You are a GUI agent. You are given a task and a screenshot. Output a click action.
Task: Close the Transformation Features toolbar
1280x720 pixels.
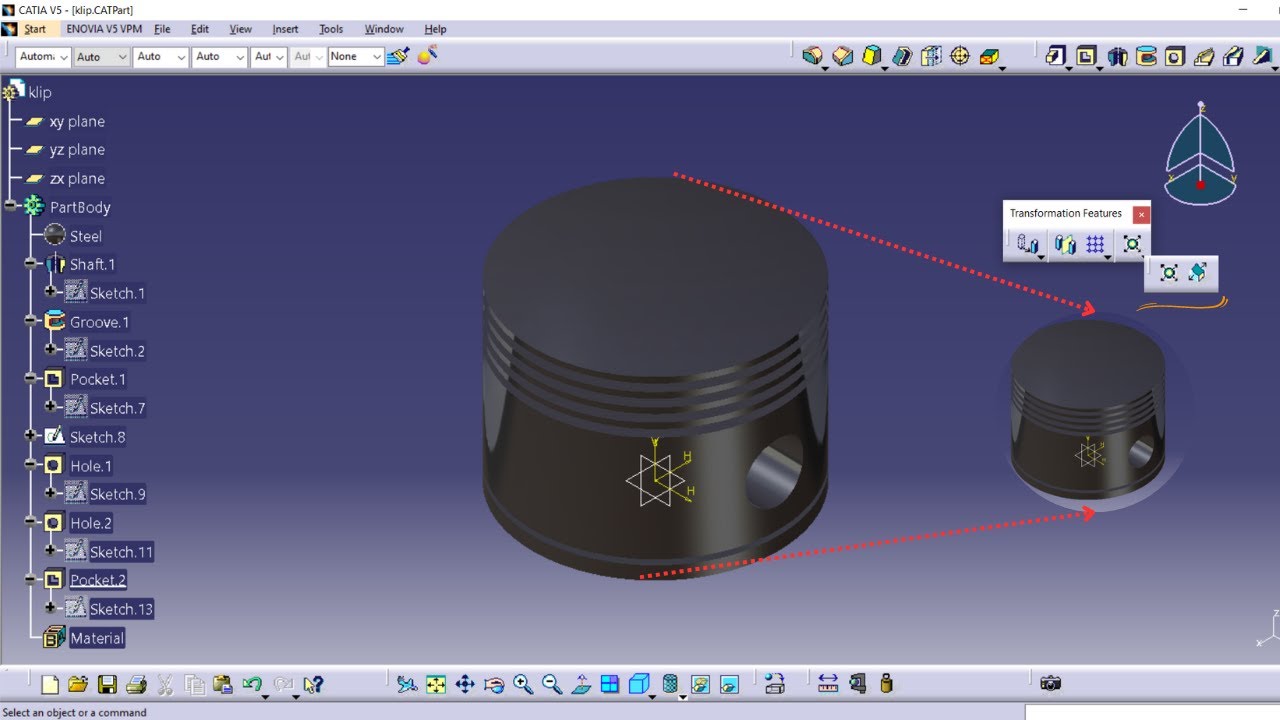coord(1141,214)
